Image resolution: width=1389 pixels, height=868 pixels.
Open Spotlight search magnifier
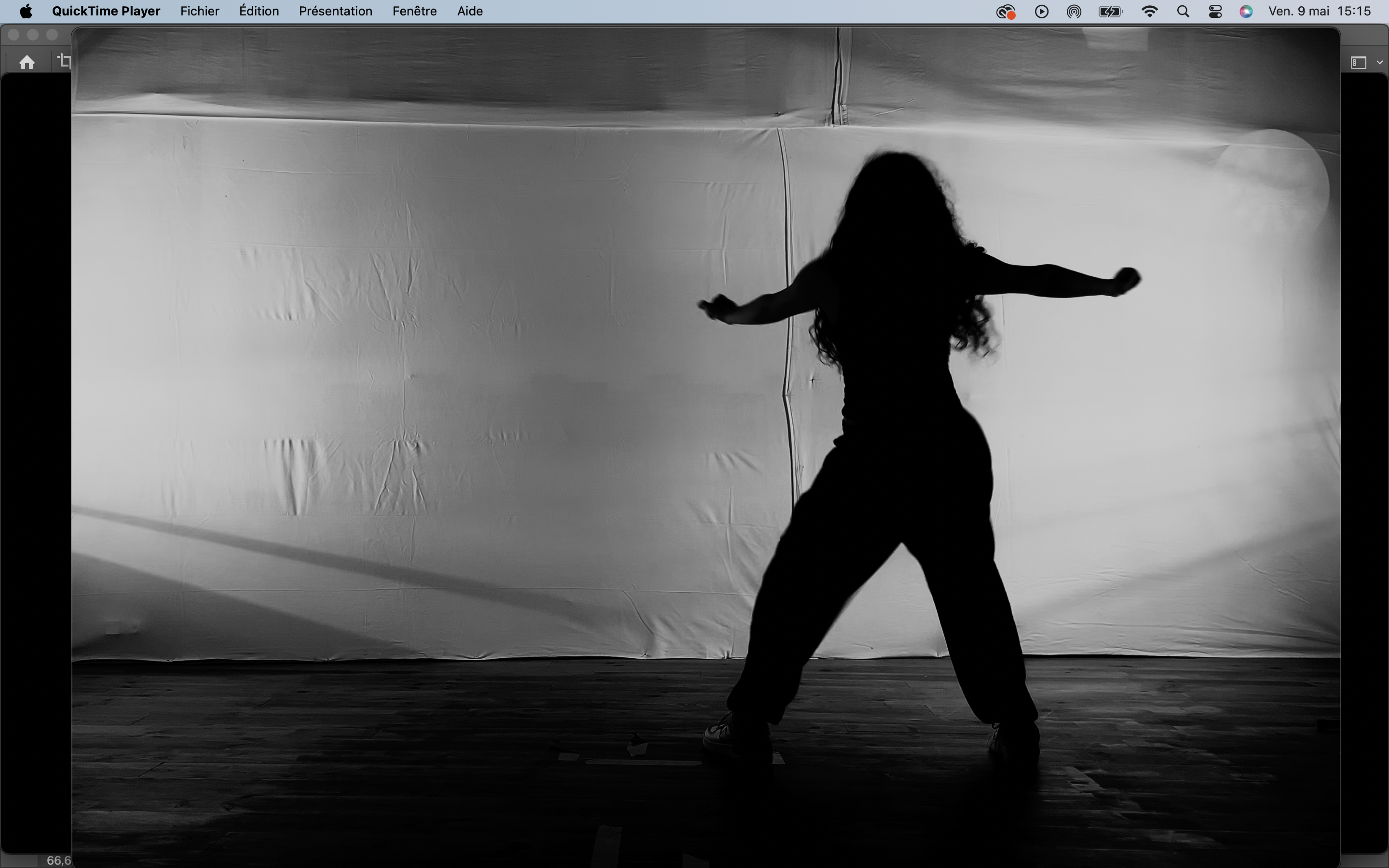1183,12
